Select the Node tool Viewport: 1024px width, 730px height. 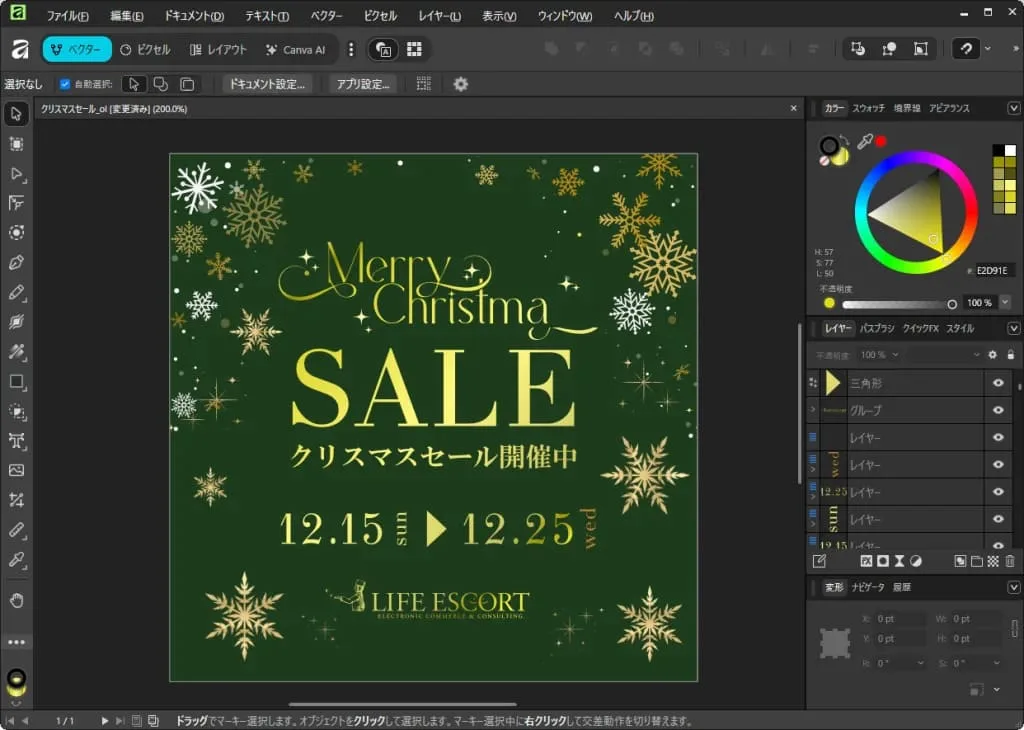tap(16, 174)
